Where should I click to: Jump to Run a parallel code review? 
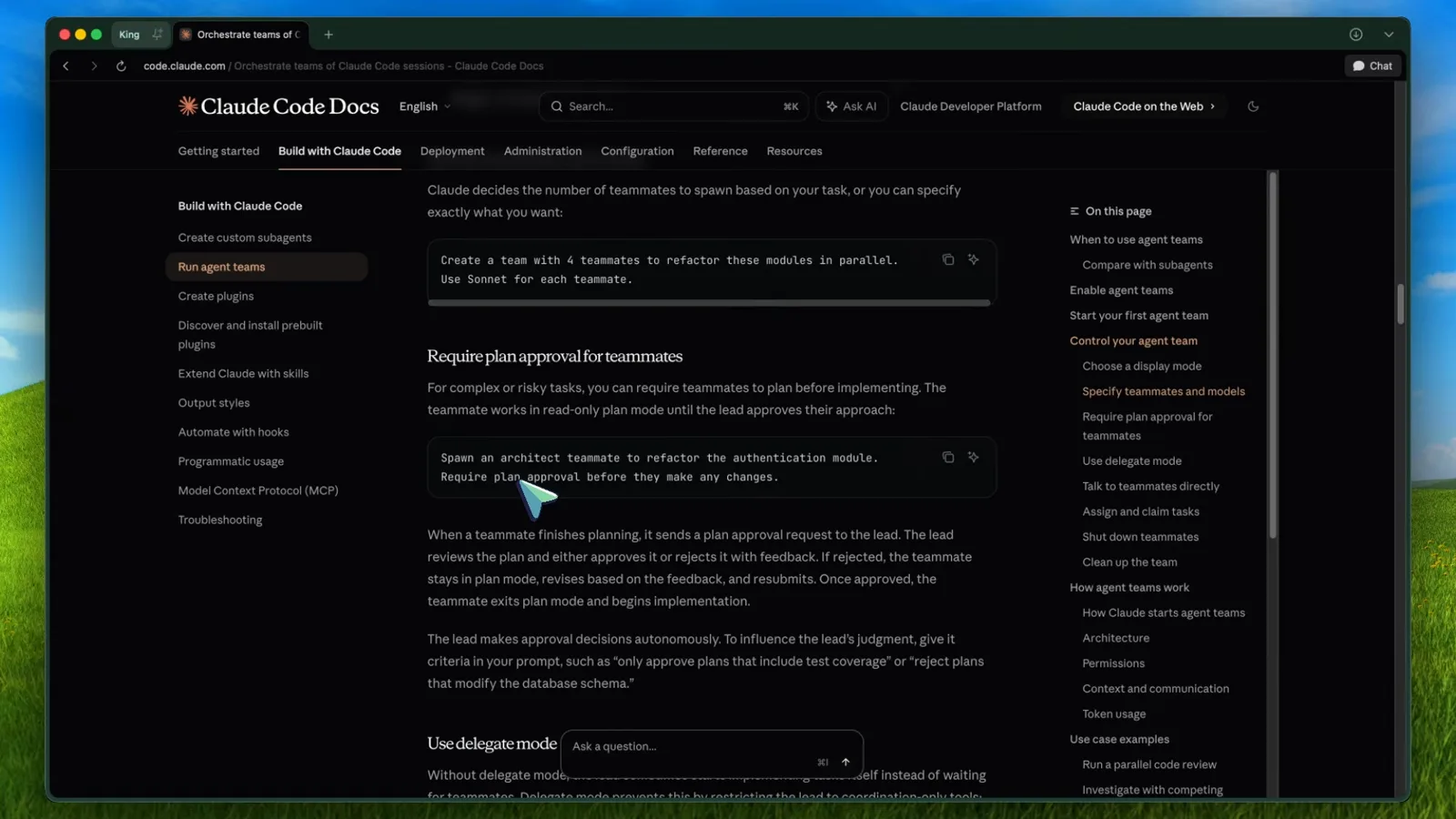[x=1149, y=765]
